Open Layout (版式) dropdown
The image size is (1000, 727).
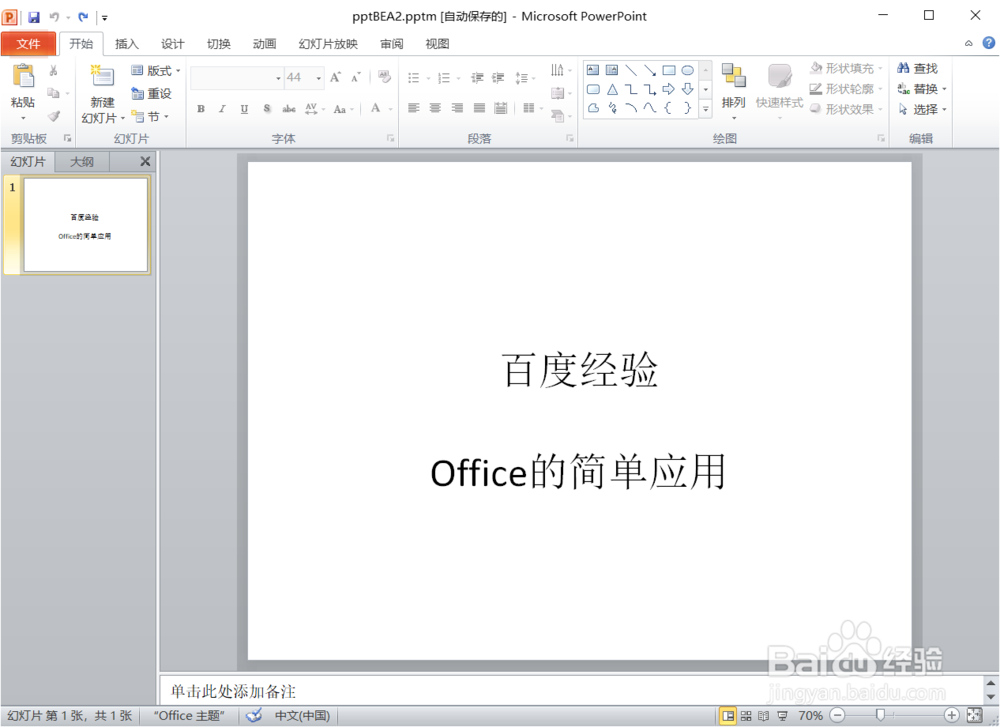(x=156, y=71)
